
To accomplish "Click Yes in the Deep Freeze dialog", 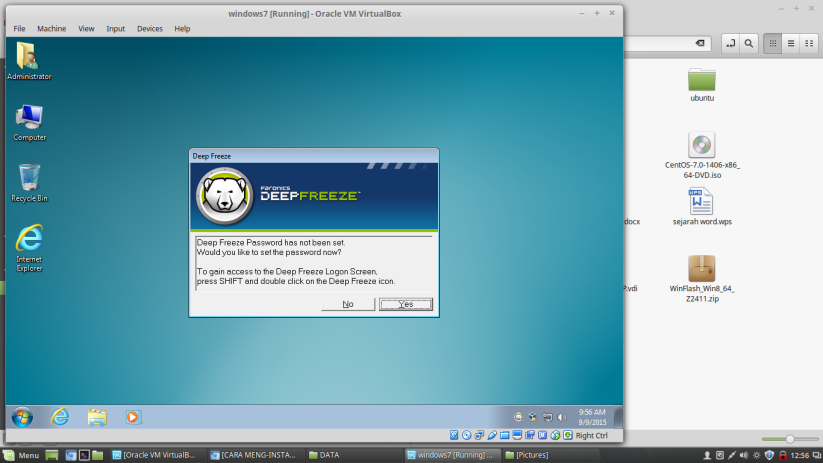I will 406,304.
